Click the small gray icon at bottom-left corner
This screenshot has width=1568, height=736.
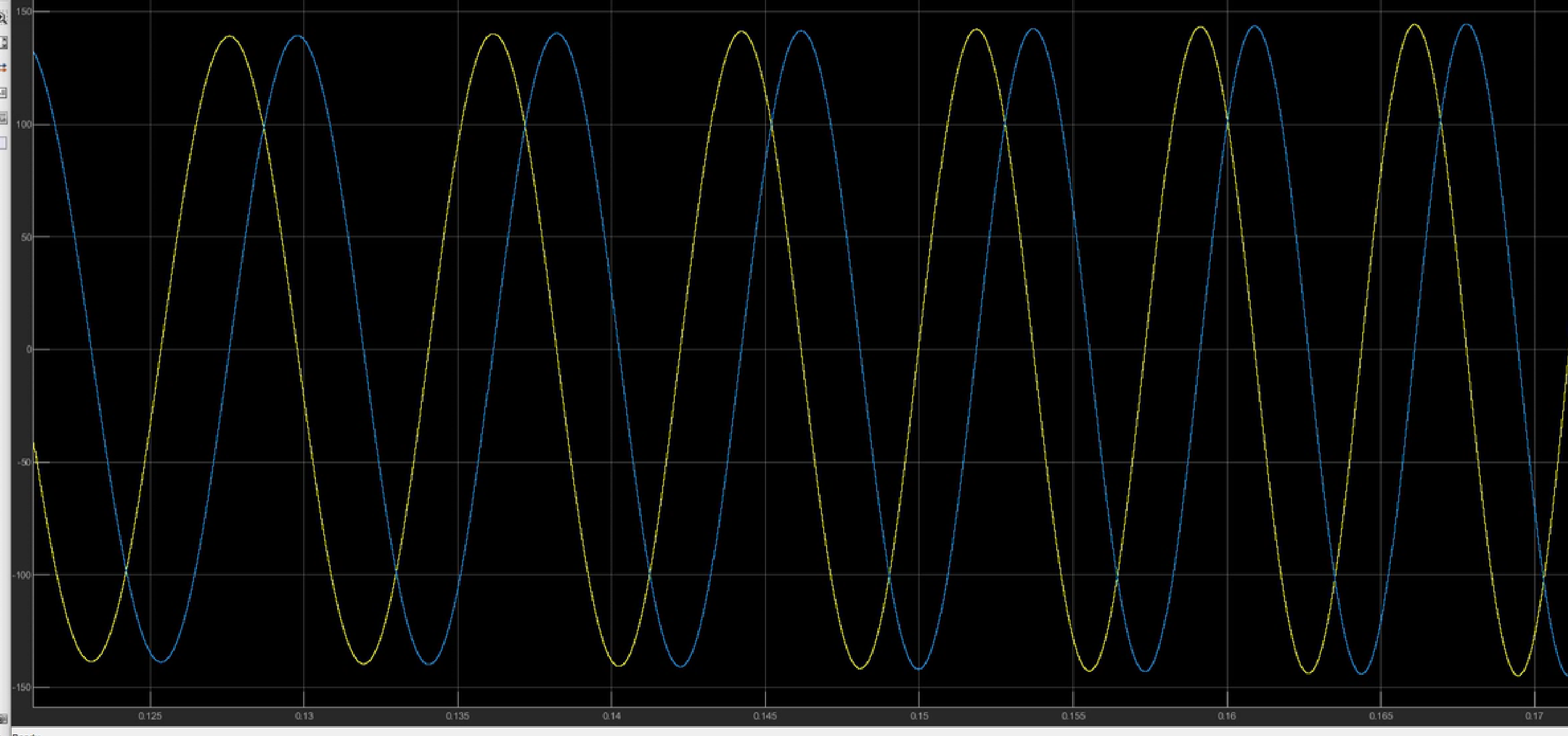[x=3, y=720]
